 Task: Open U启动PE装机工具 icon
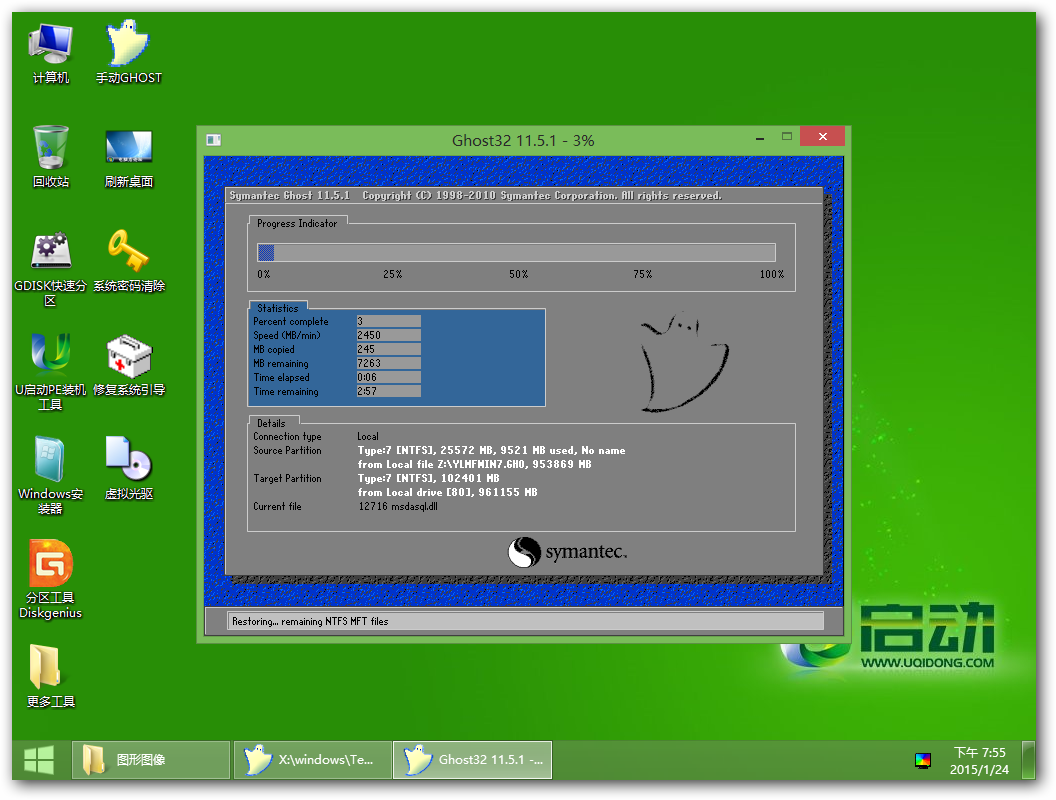(x=51, y=372)
